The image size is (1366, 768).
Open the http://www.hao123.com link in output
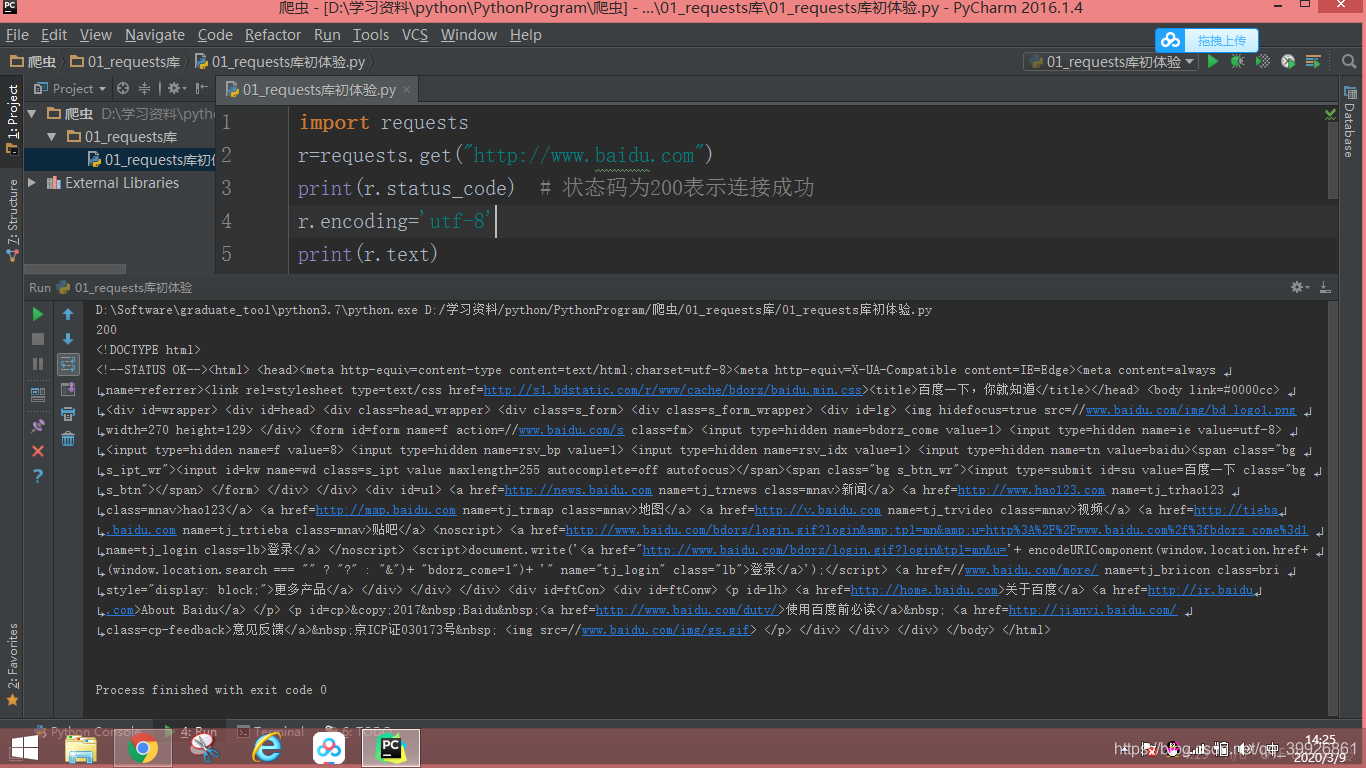[x=1031, y=490]
